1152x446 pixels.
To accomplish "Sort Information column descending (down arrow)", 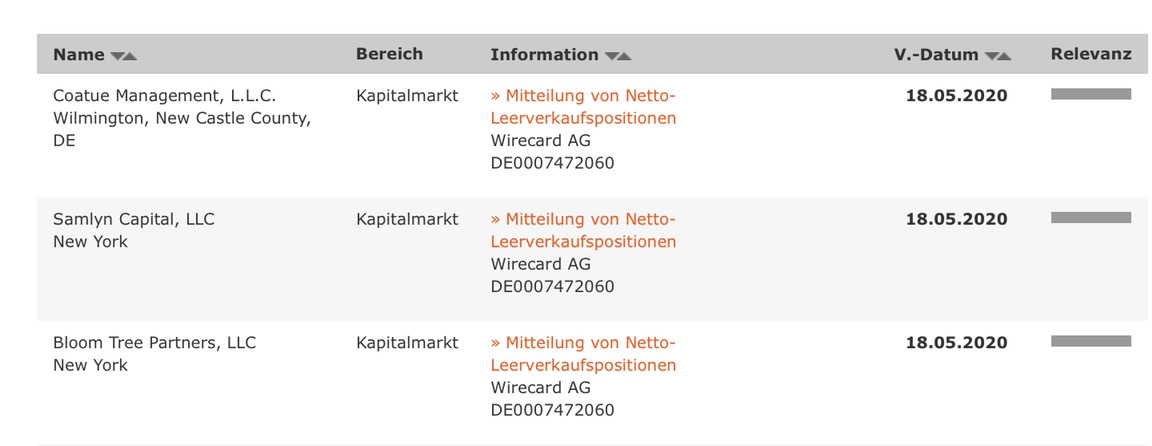I will (611, 57).
